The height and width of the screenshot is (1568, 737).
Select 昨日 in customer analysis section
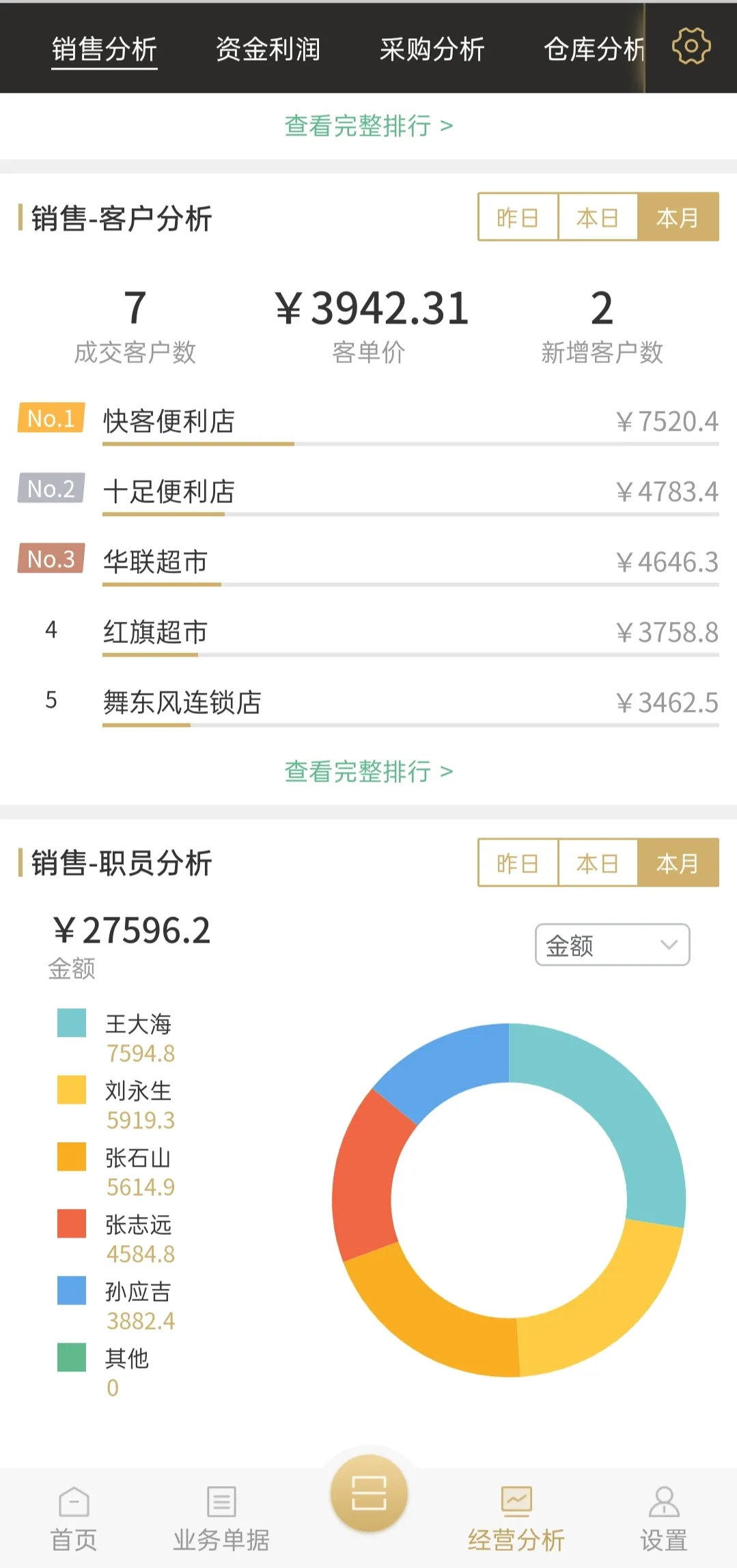(x=518, y=218)
